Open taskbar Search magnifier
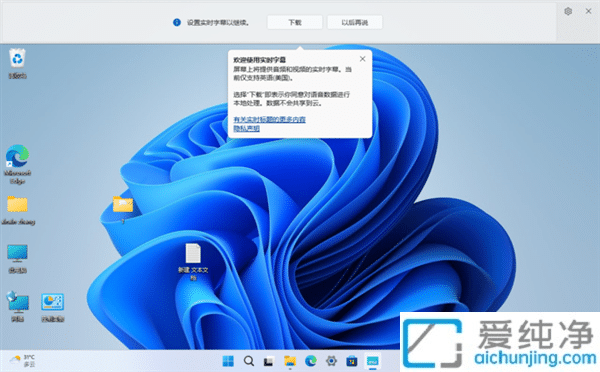Viewport: 600px width, 372px height. pyautogui.click(x=249, y=361)
